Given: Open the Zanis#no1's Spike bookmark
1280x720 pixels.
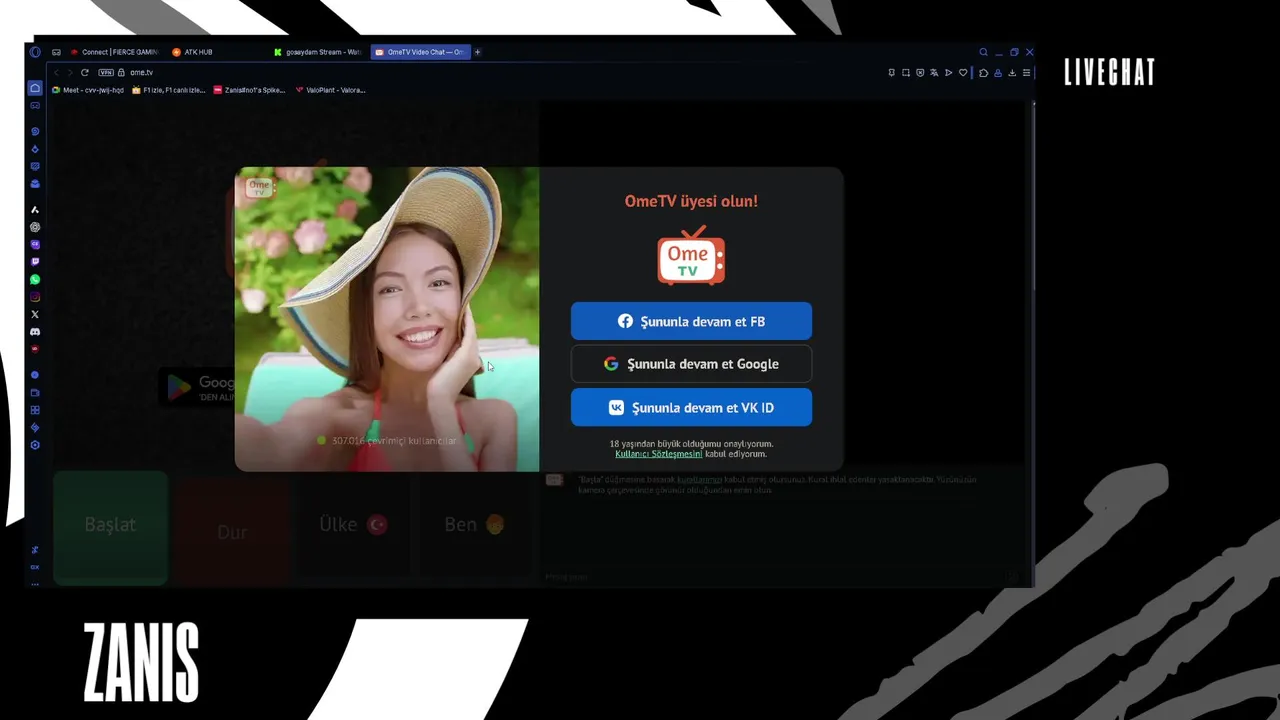Looking at the screenshot, I should (x=249, y=90).
